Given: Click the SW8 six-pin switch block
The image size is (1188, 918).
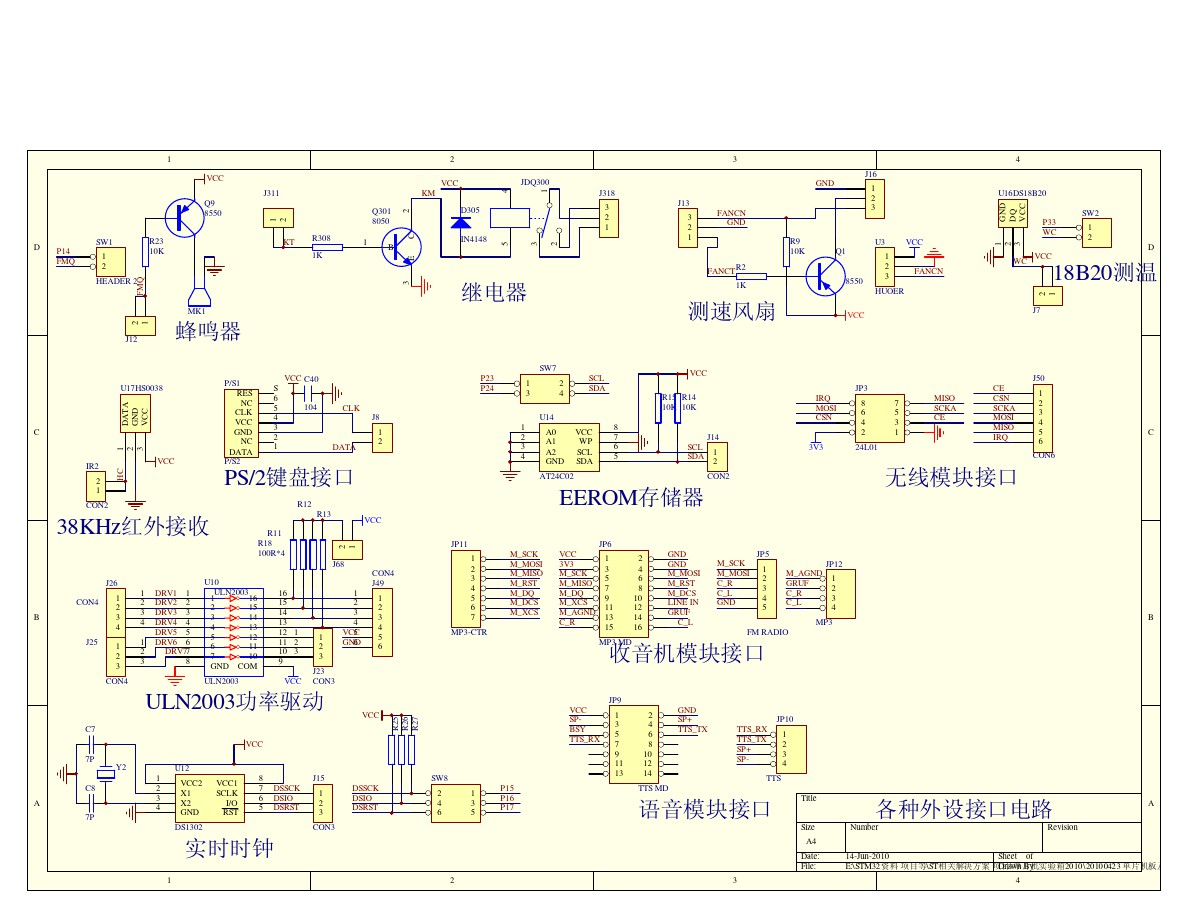Looking at the screenshot, I should pyautogui.click(x=455, y=803).
